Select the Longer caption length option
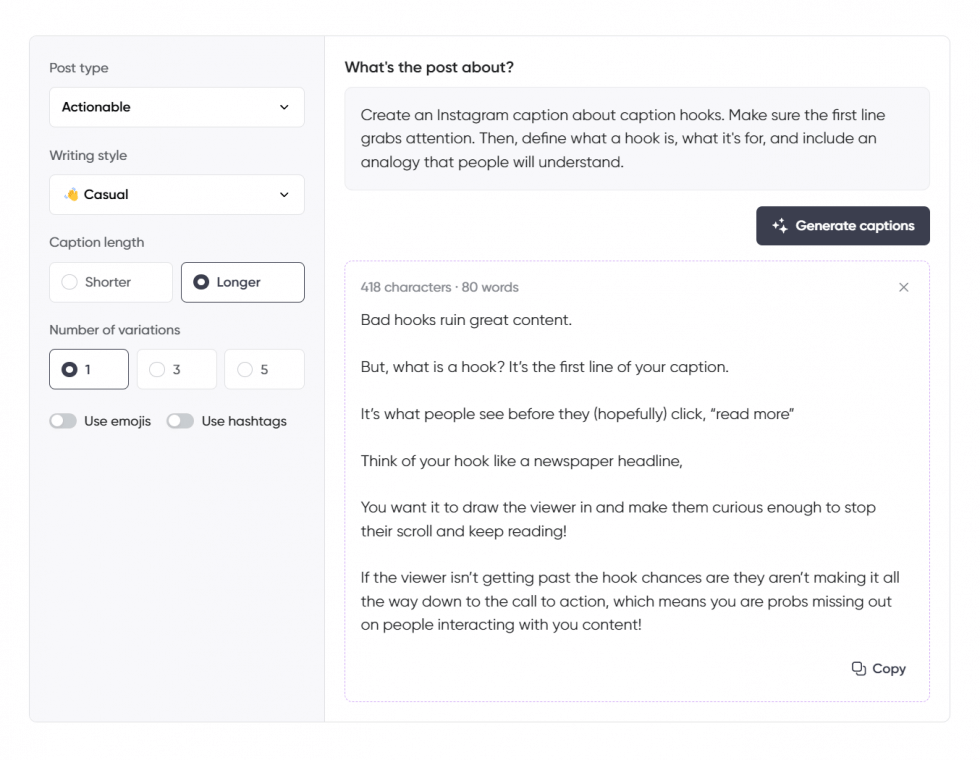 242,282
